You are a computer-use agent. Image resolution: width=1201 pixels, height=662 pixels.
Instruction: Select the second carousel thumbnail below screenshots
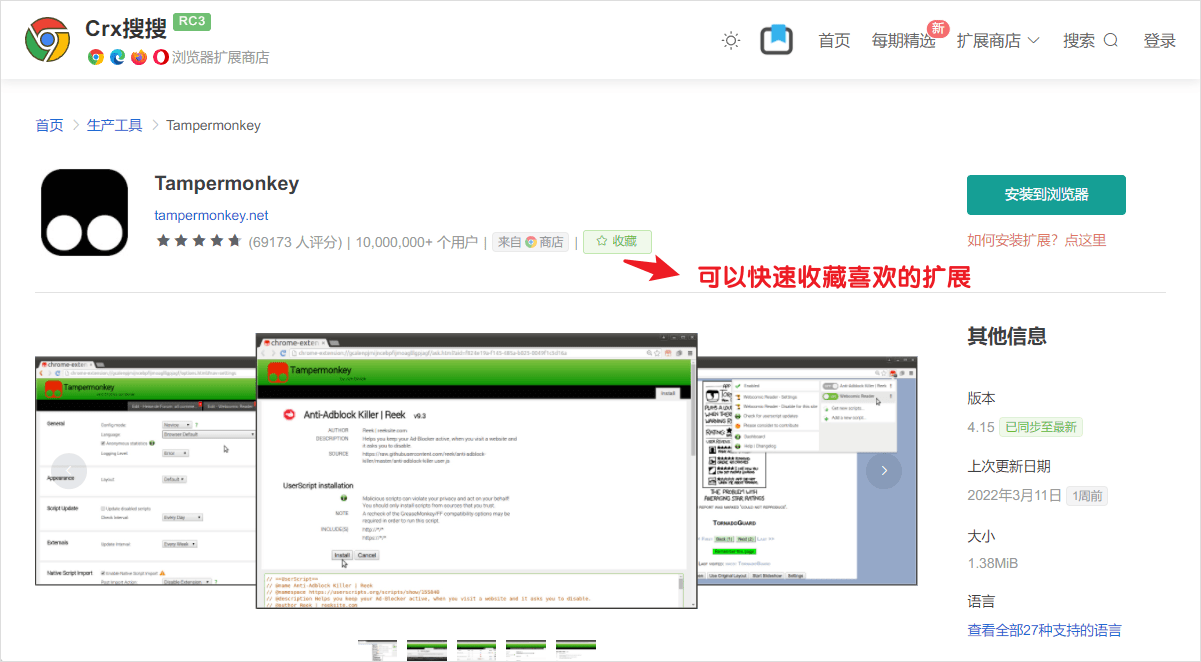427,650
